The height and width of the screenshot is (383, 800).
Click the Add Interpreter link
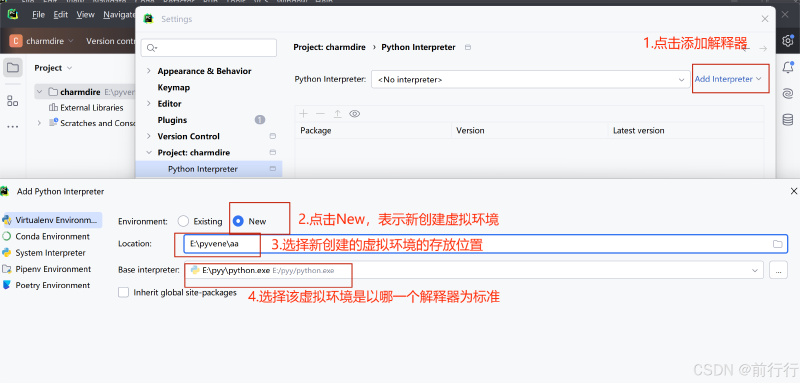coord(728,79)
